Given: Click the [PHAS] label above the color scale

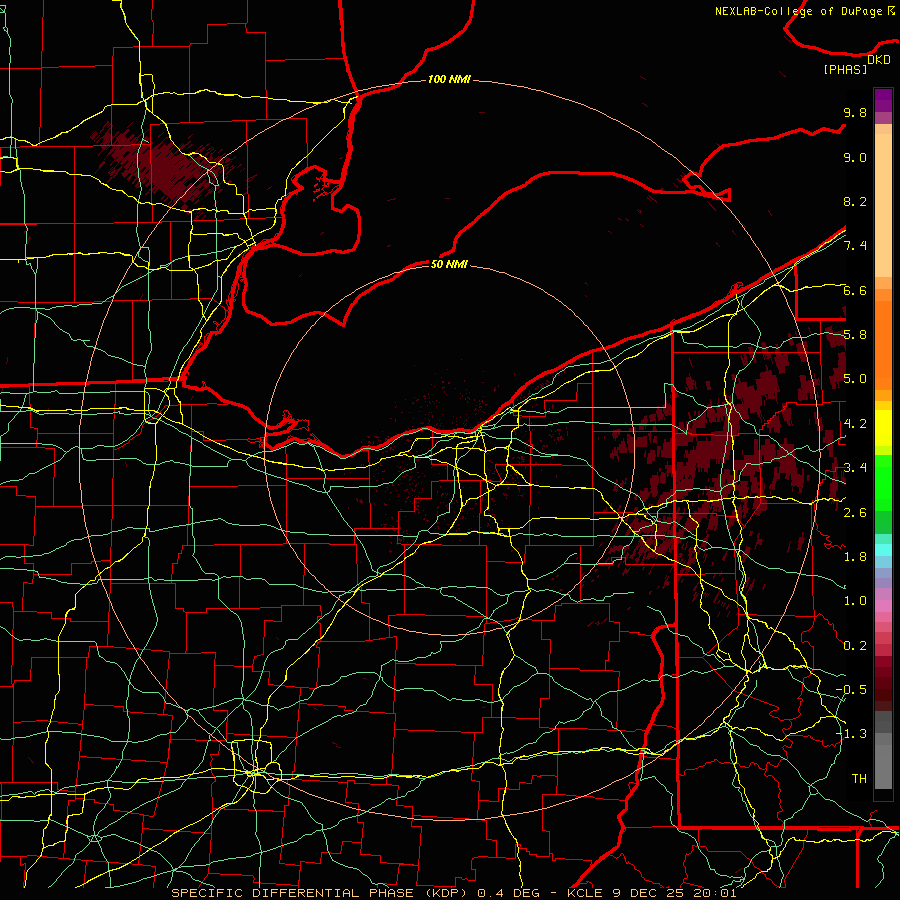Looking at the screenshot, I should pyautogui.click(x=845, y=69).
